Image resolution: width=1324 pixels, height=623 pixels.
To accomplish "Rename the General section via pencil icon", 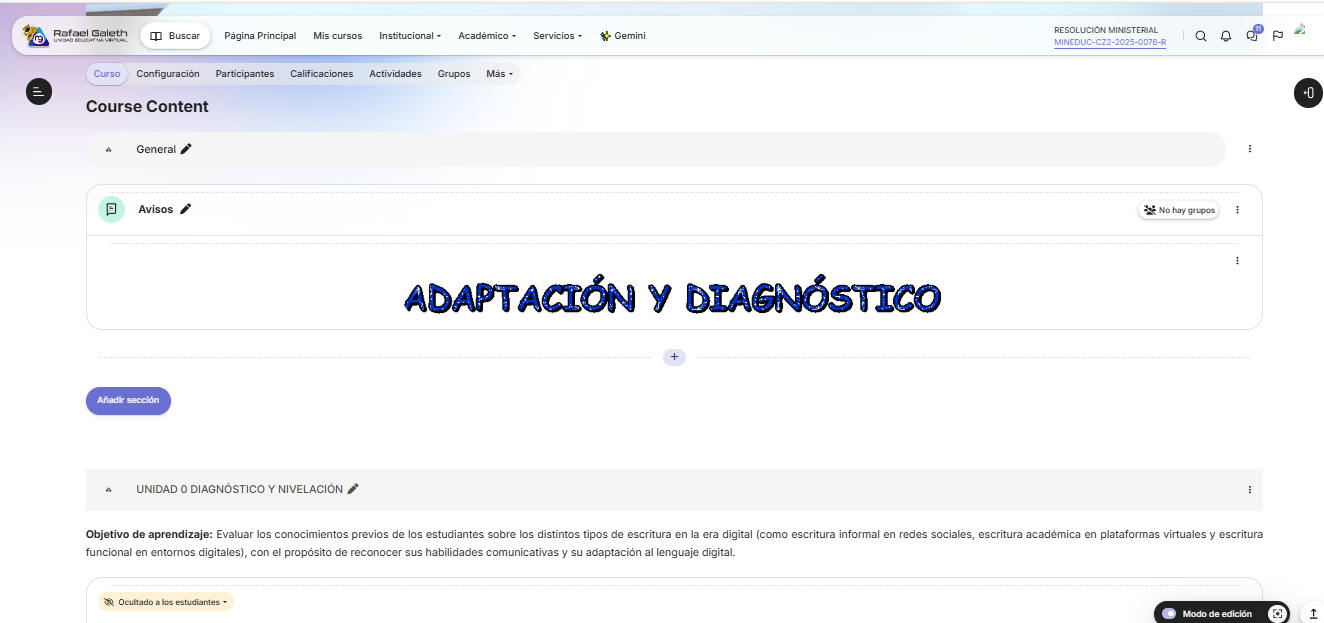I will (186, 149).
